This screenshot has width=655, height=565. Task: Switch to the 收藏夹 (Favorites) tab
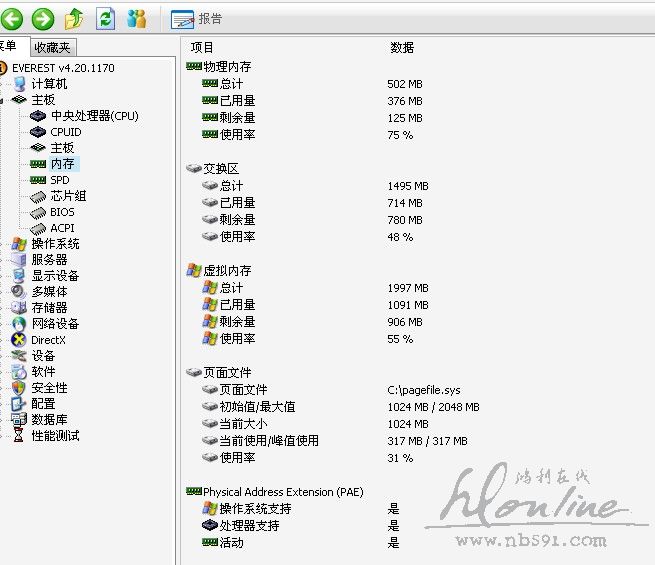pos(52,47)
